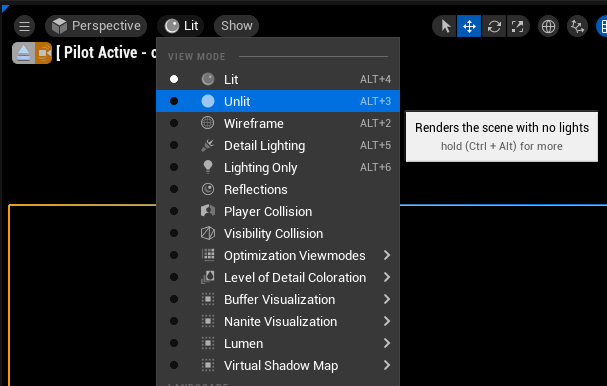Click the Visibility Collision cube icon

(x=208, y=233)
